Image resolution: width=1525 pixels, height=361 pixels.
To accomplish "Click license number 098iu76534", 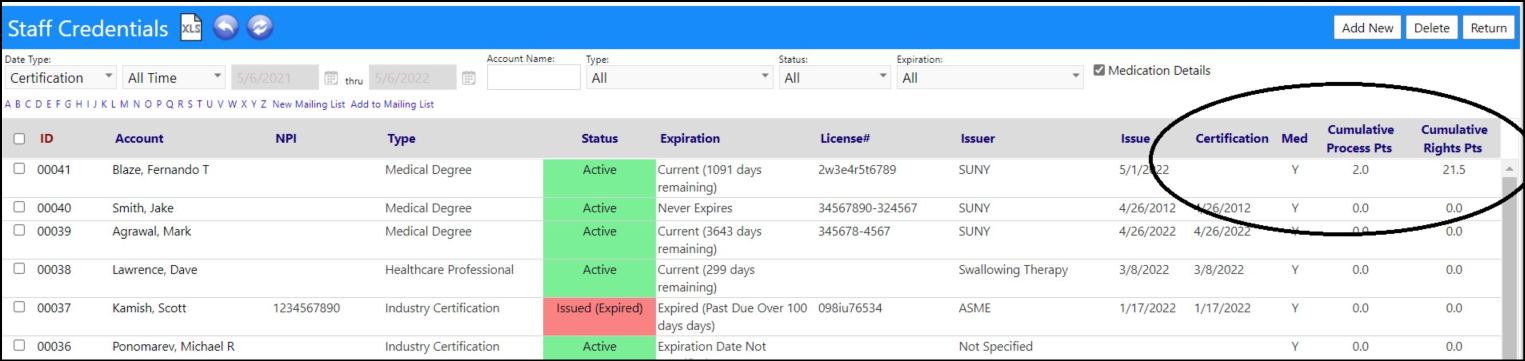I will [856, 308].
